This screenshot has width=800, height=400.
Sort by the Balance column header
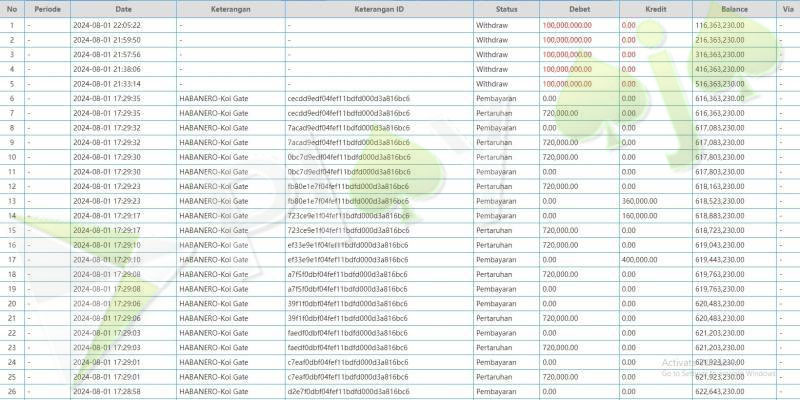click(735, 8)
